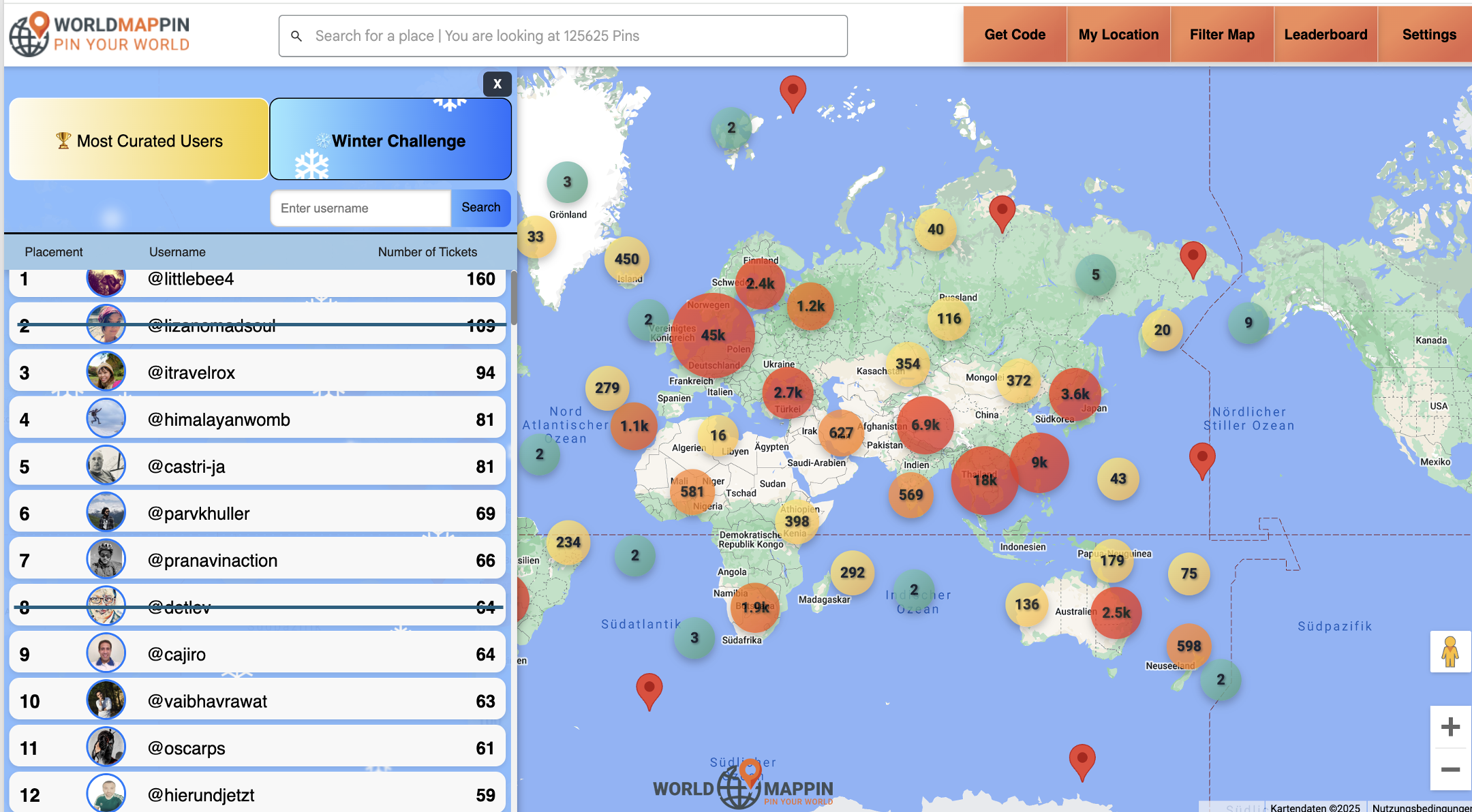The image size is (1472, 812).
Task: Click @oscarps username
Action: click(x=186, y=749)
